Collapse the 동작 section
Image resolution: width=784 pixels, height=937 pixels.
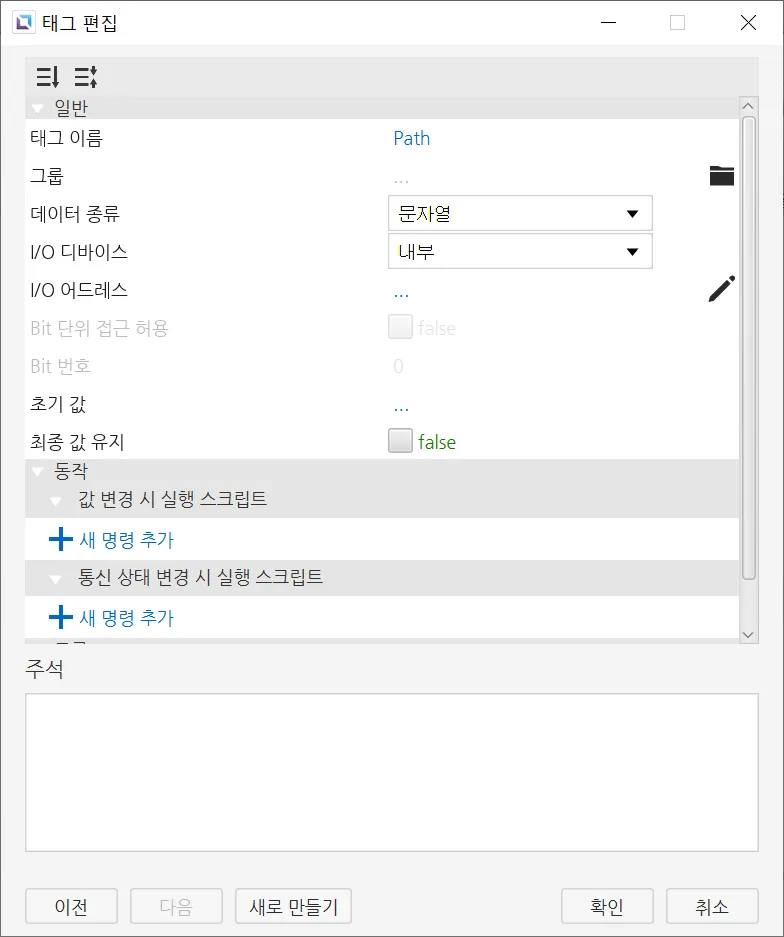point(38,471)
